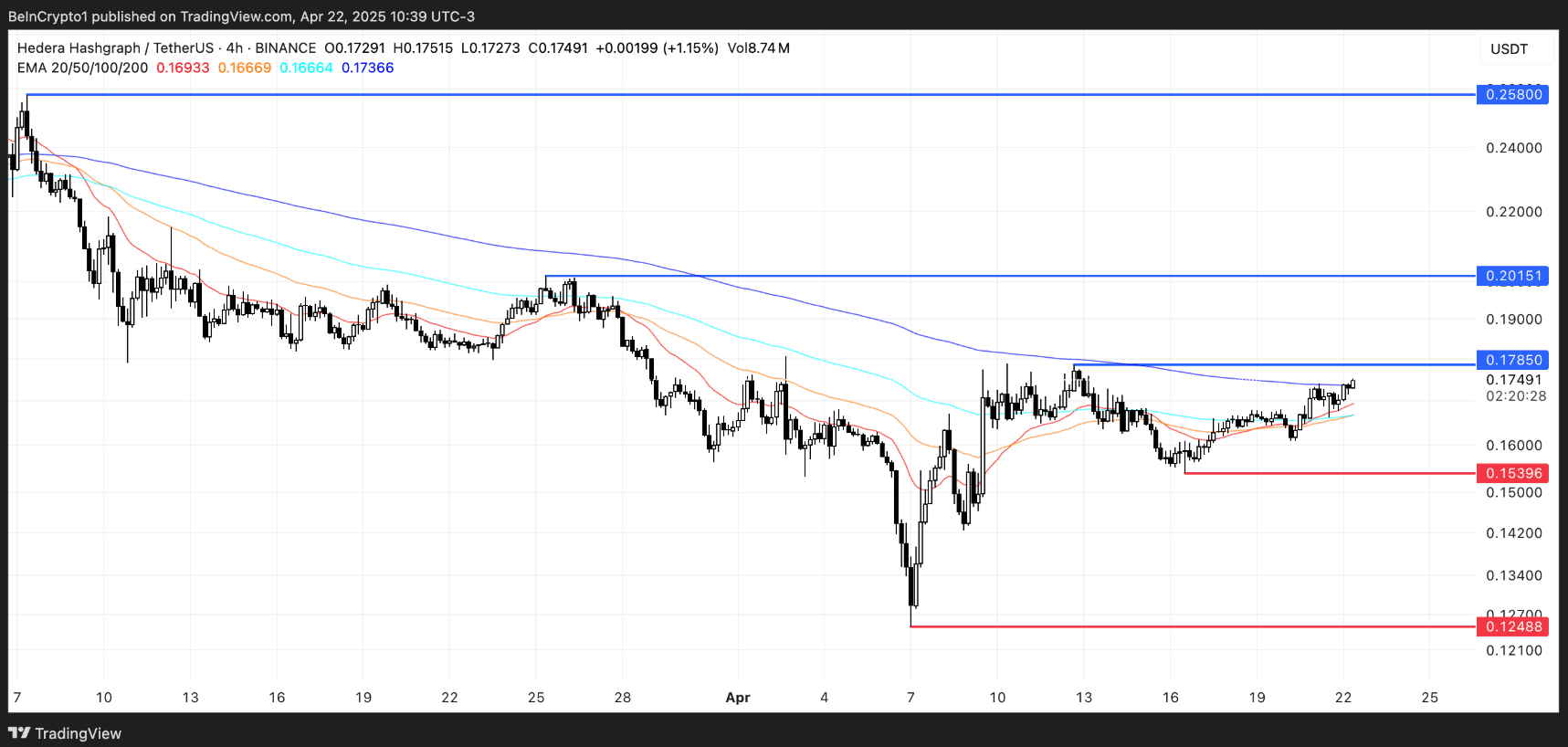The width and height of the screenshot is (1568, 747).
Task: Click the current price 0.17491 label
Action: click(1513, 380)
